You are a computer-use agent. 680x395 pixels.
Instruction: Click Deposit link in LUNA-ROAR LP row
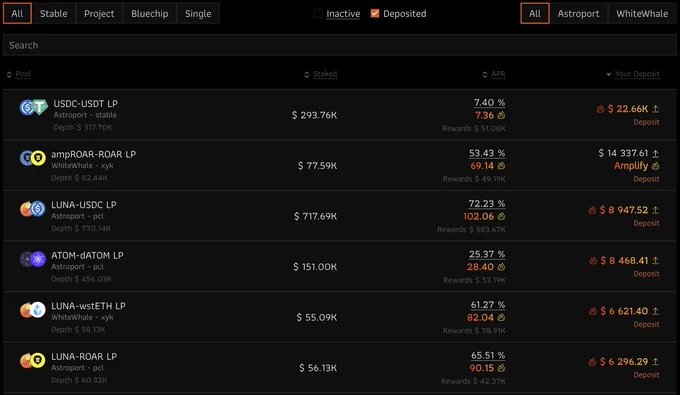(x=646, y=375)
